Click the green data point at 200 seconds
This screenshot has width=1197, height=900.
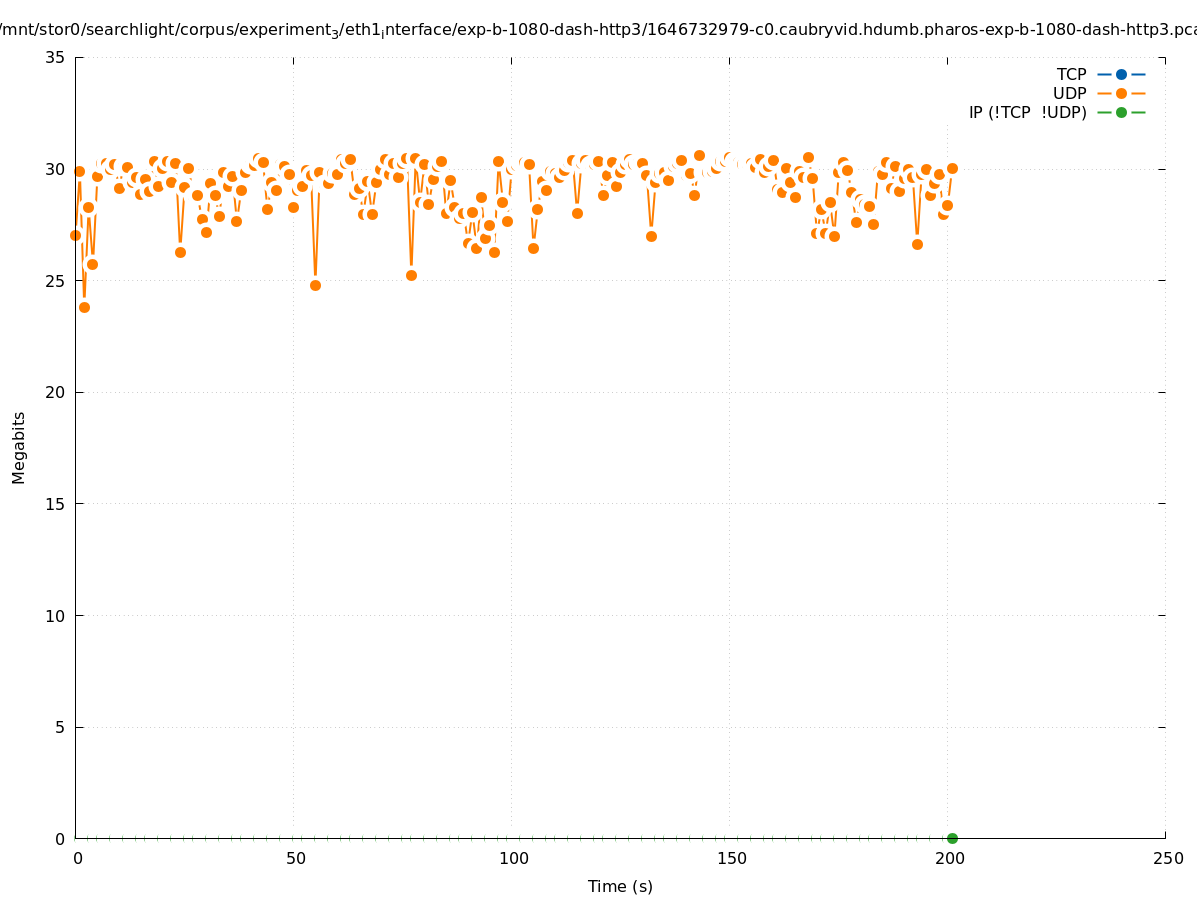952,838
